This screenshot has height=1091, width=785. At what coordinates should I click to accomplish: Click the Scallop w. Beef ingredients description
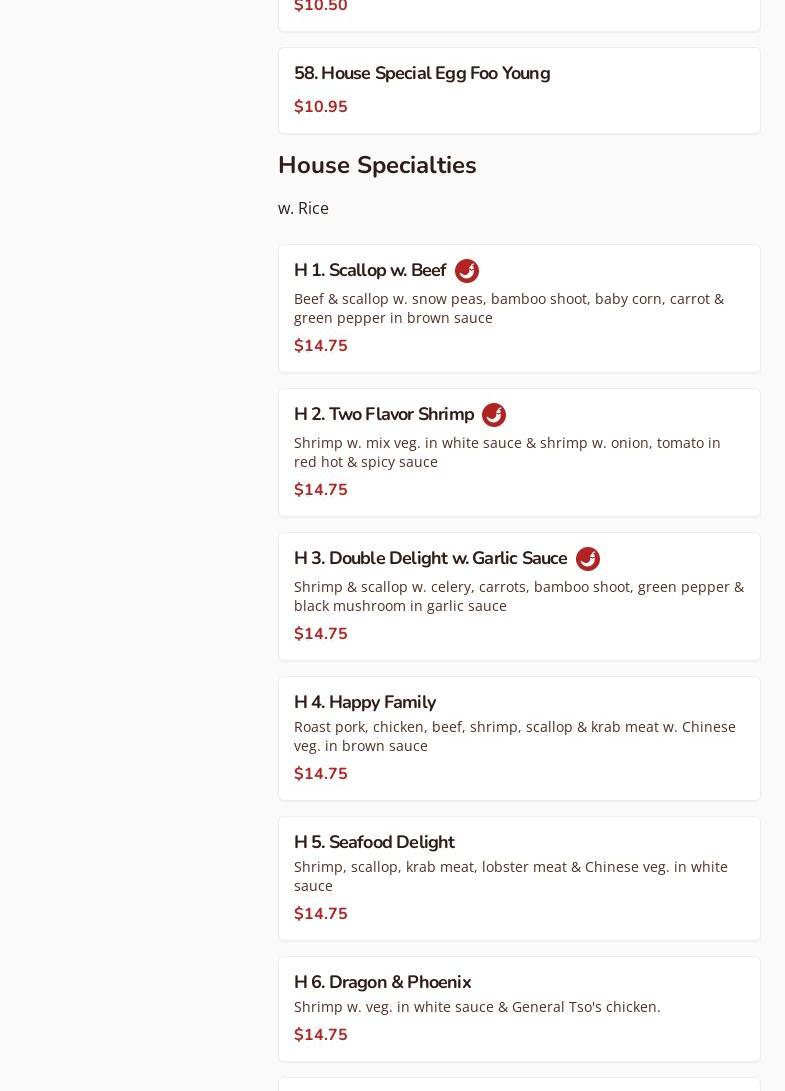tap(508, 308)
